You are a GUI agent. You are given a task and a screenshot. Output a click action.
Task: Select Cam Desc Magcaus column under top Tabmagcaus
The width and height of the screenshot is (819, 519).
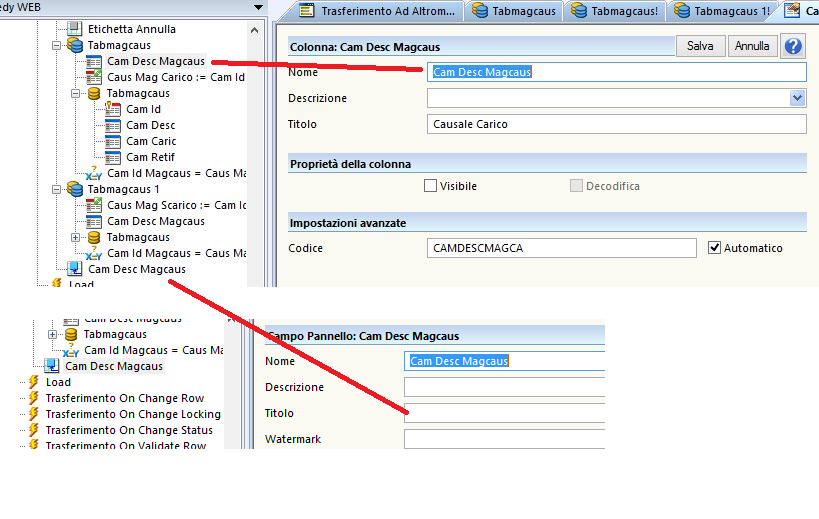pyautogui.click(x=156, y=61)
